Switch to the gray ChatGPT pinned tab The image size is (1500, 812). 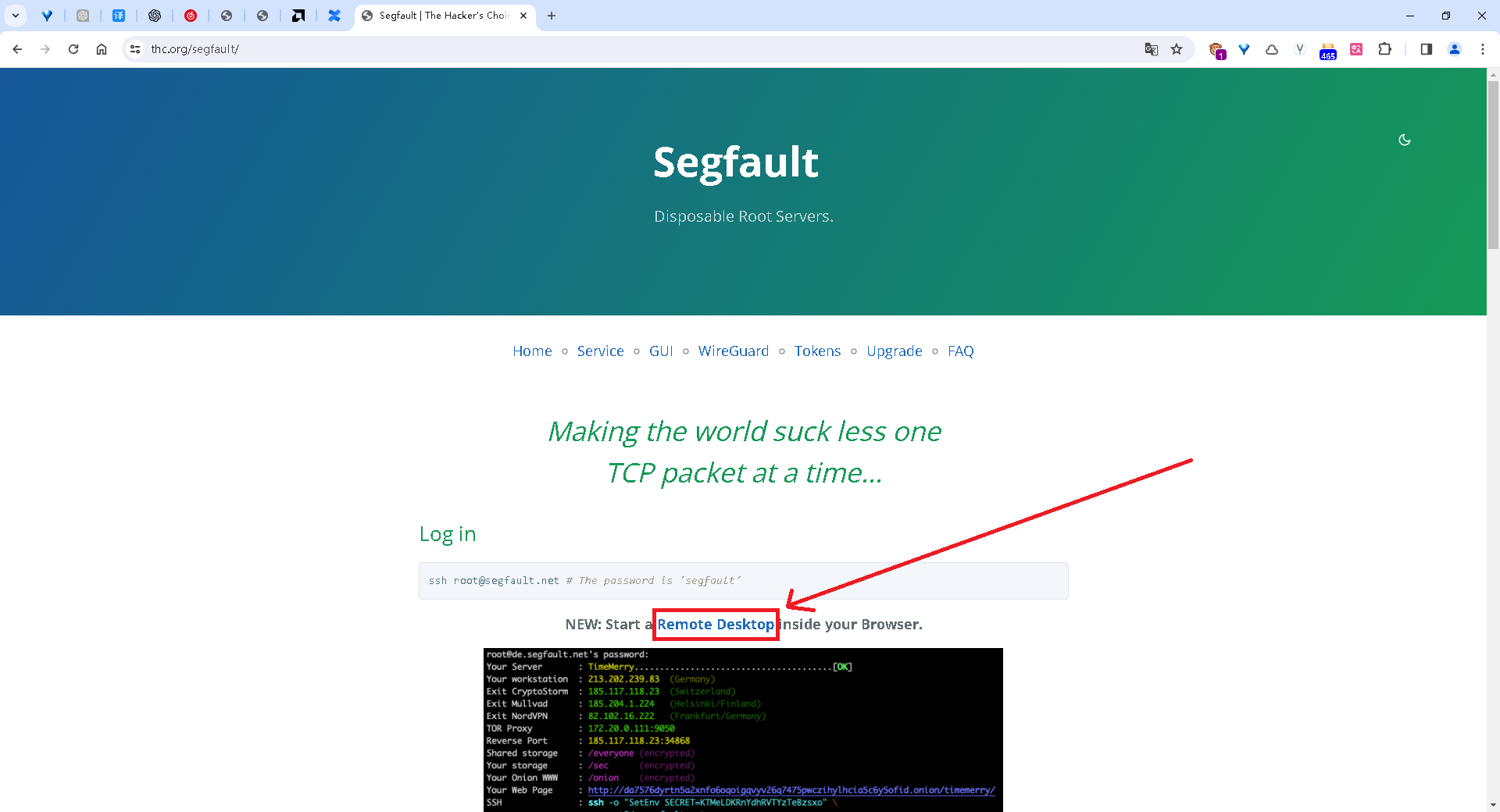83,16
